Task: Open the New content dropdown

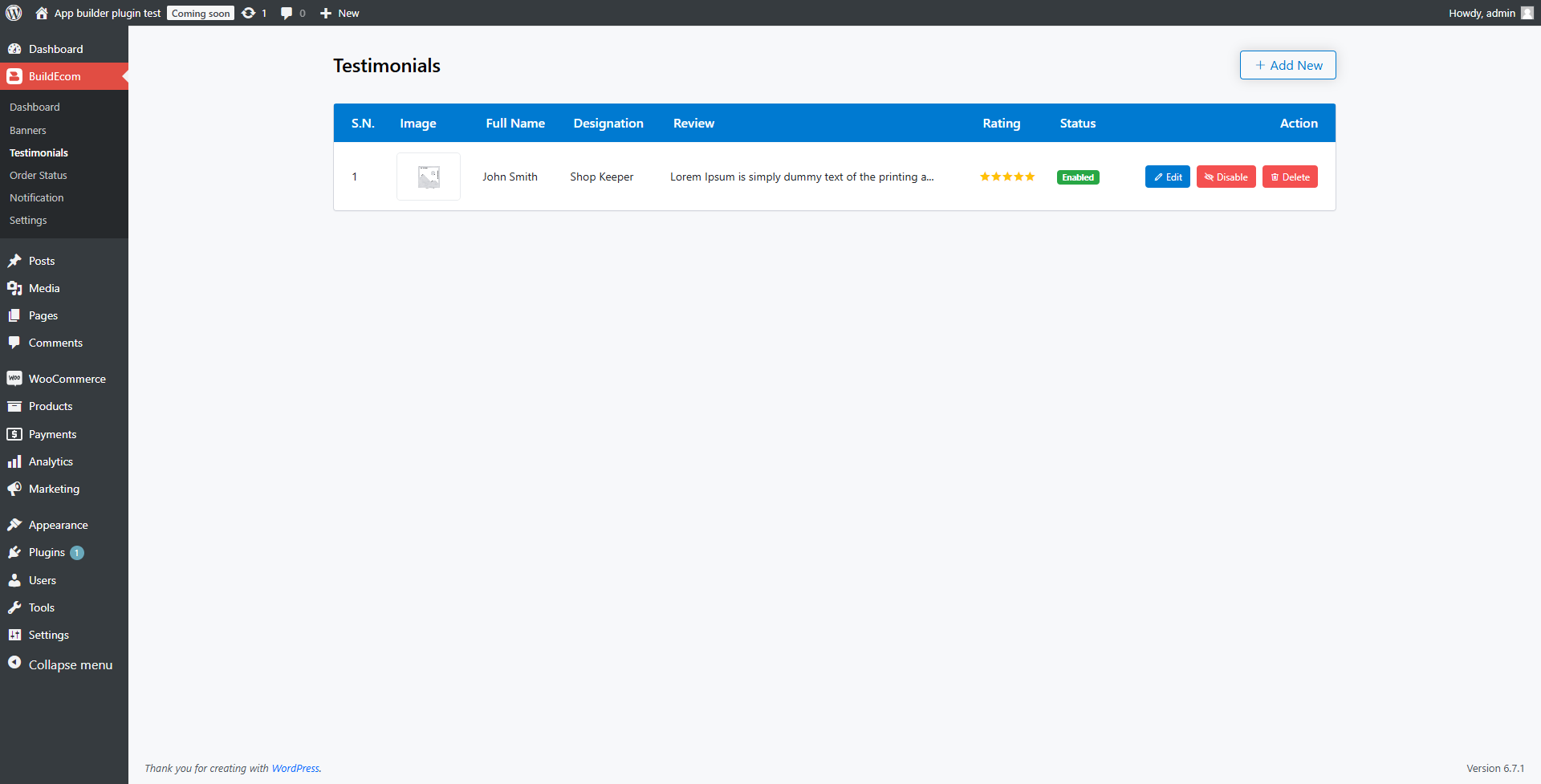Action: (x=340, y=13)
